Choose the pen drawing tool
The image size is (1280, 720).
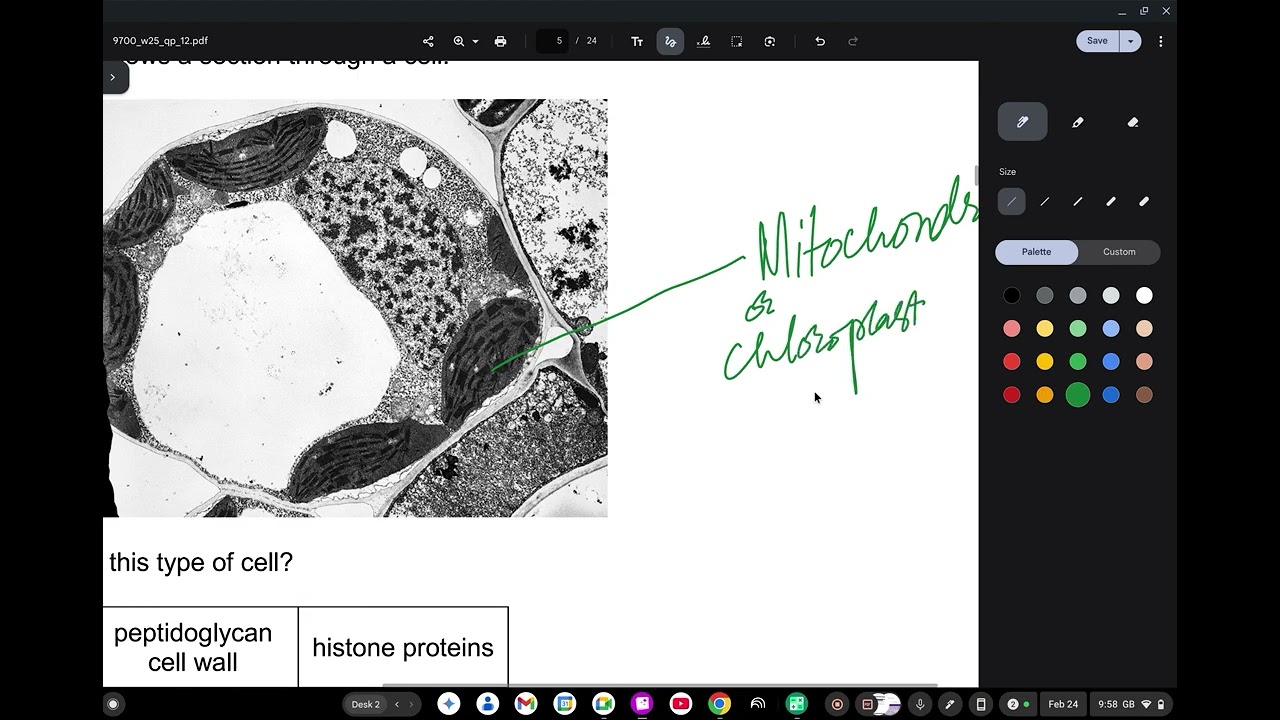point(1022,122)
